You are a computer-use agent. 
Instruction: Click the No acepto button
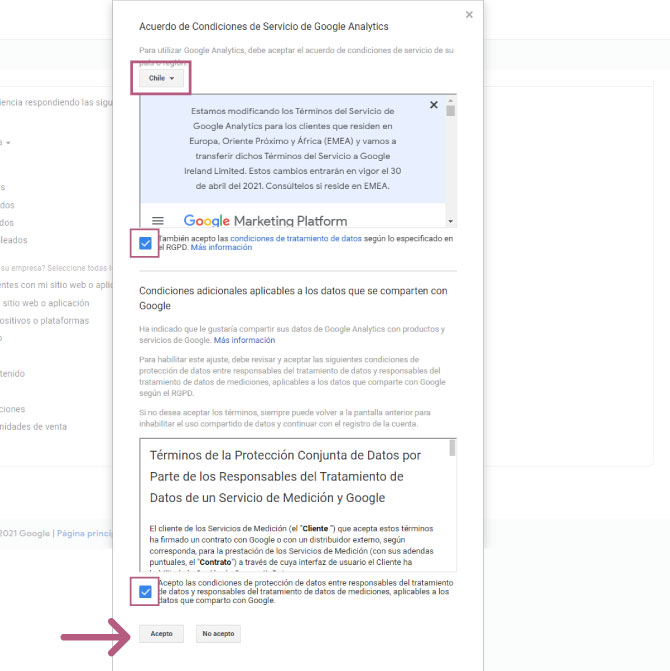(x=218, y=634)
